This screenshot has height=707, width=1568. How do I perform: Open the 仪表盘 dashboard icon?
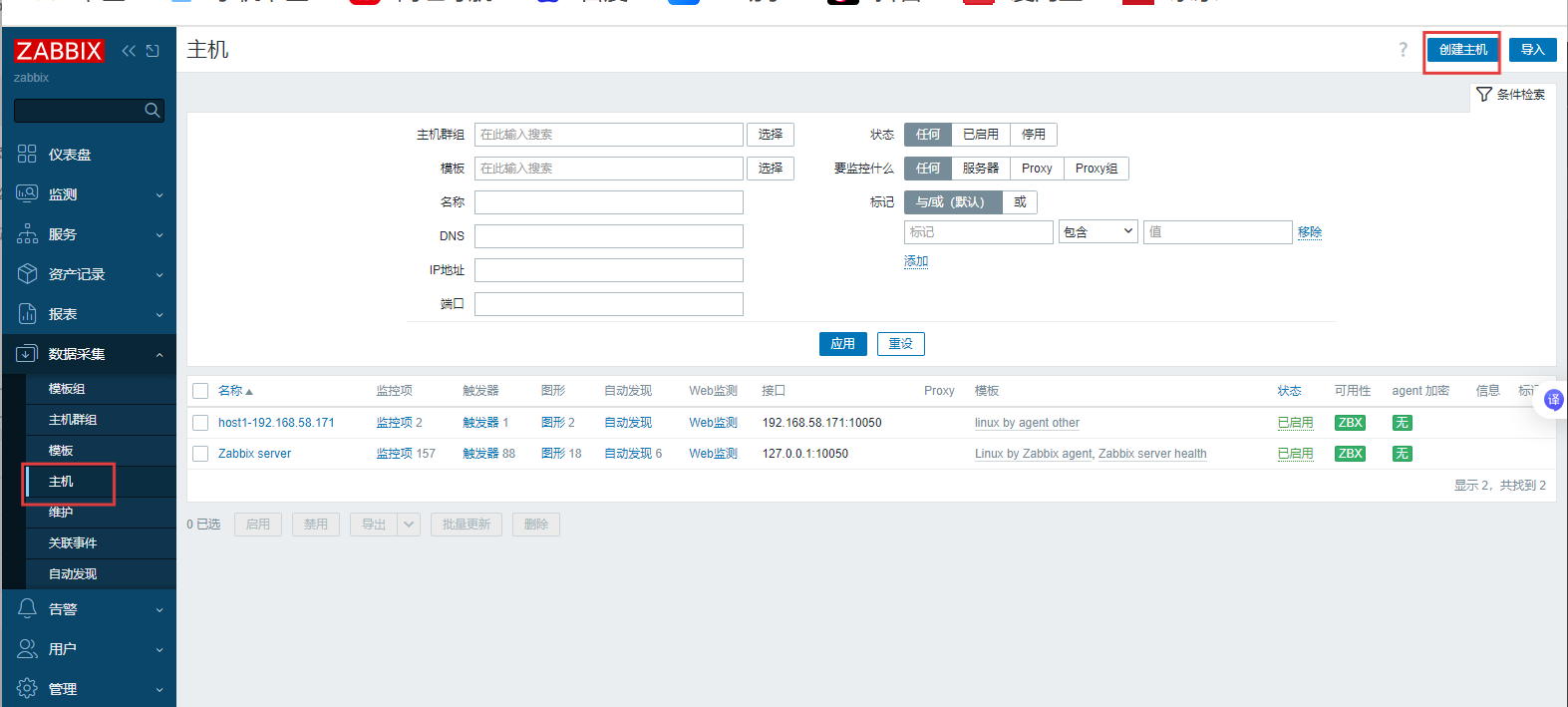27,154
